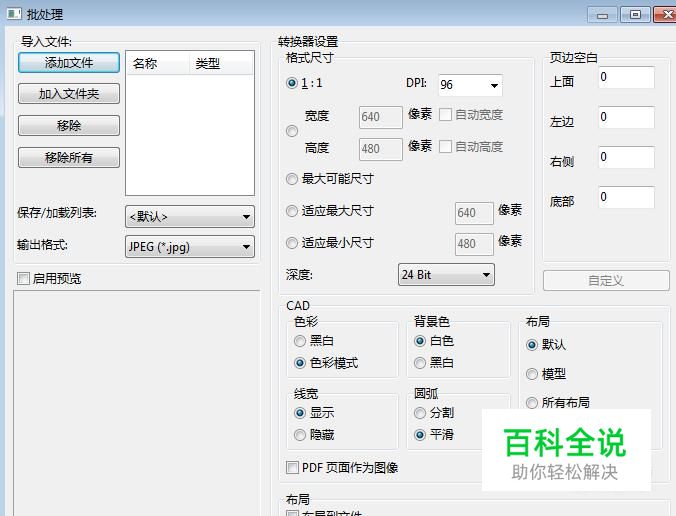Select the 模型 layout radio button
This screenshot has width=676, height=516.
click(x=532, y=374)
